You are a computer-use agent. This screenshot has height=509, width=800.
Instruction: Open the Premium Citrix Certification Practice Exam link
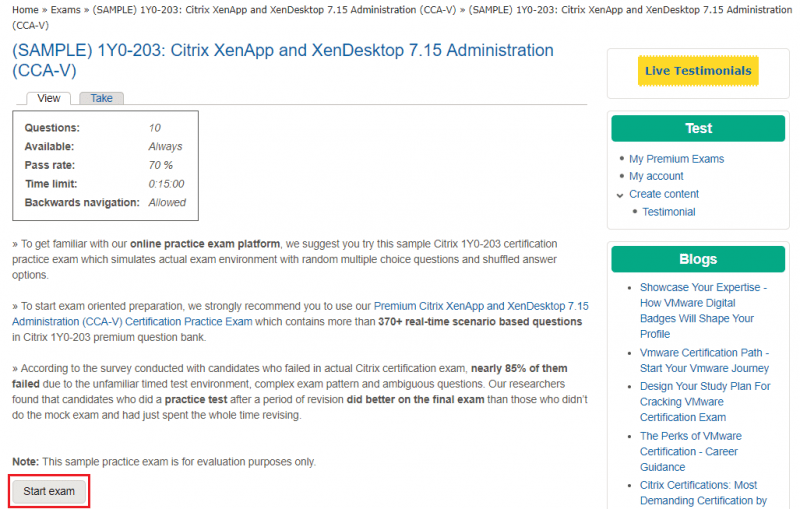[301, 314]
